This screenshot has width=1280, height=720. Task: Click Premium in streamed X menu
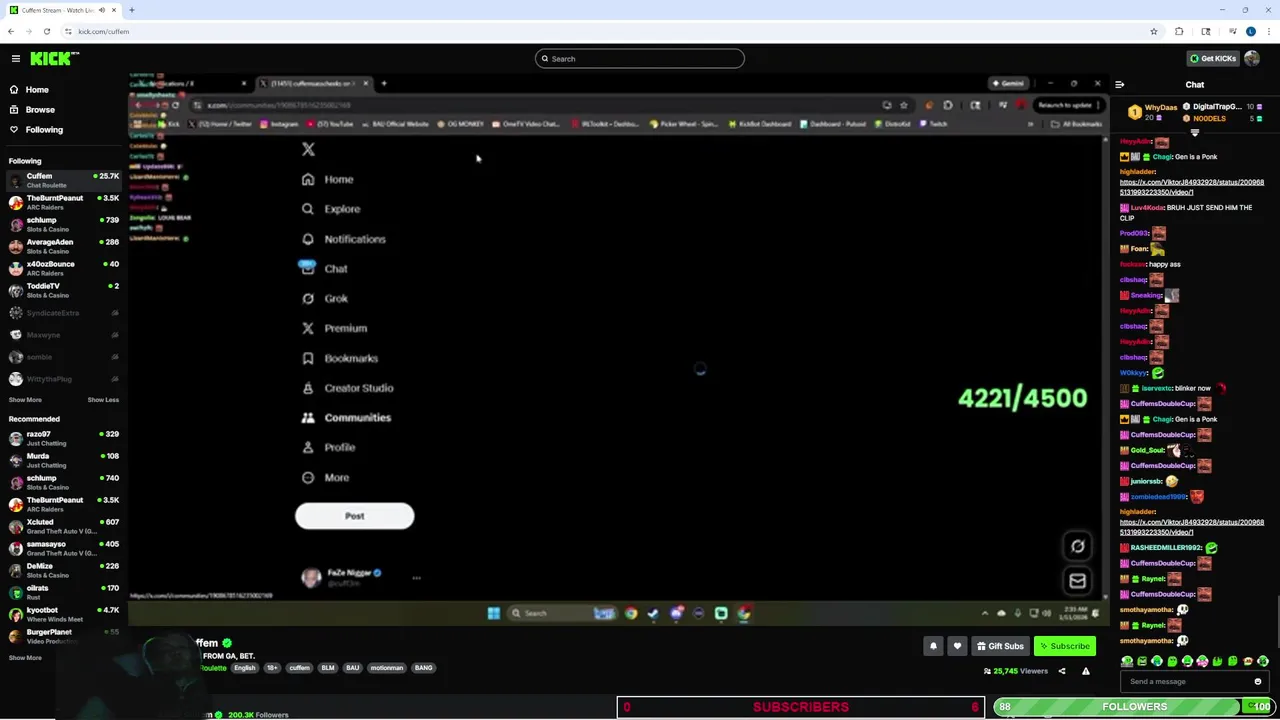334,328
